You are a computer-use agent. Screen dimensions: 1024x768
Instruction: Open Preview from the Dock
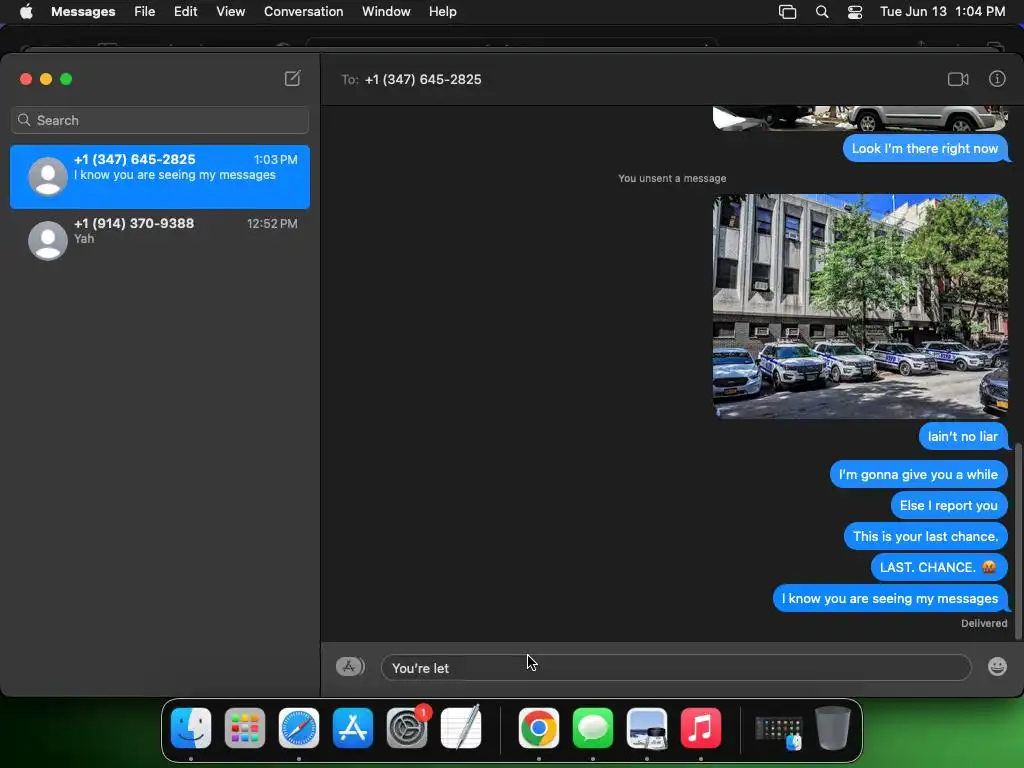647,728
